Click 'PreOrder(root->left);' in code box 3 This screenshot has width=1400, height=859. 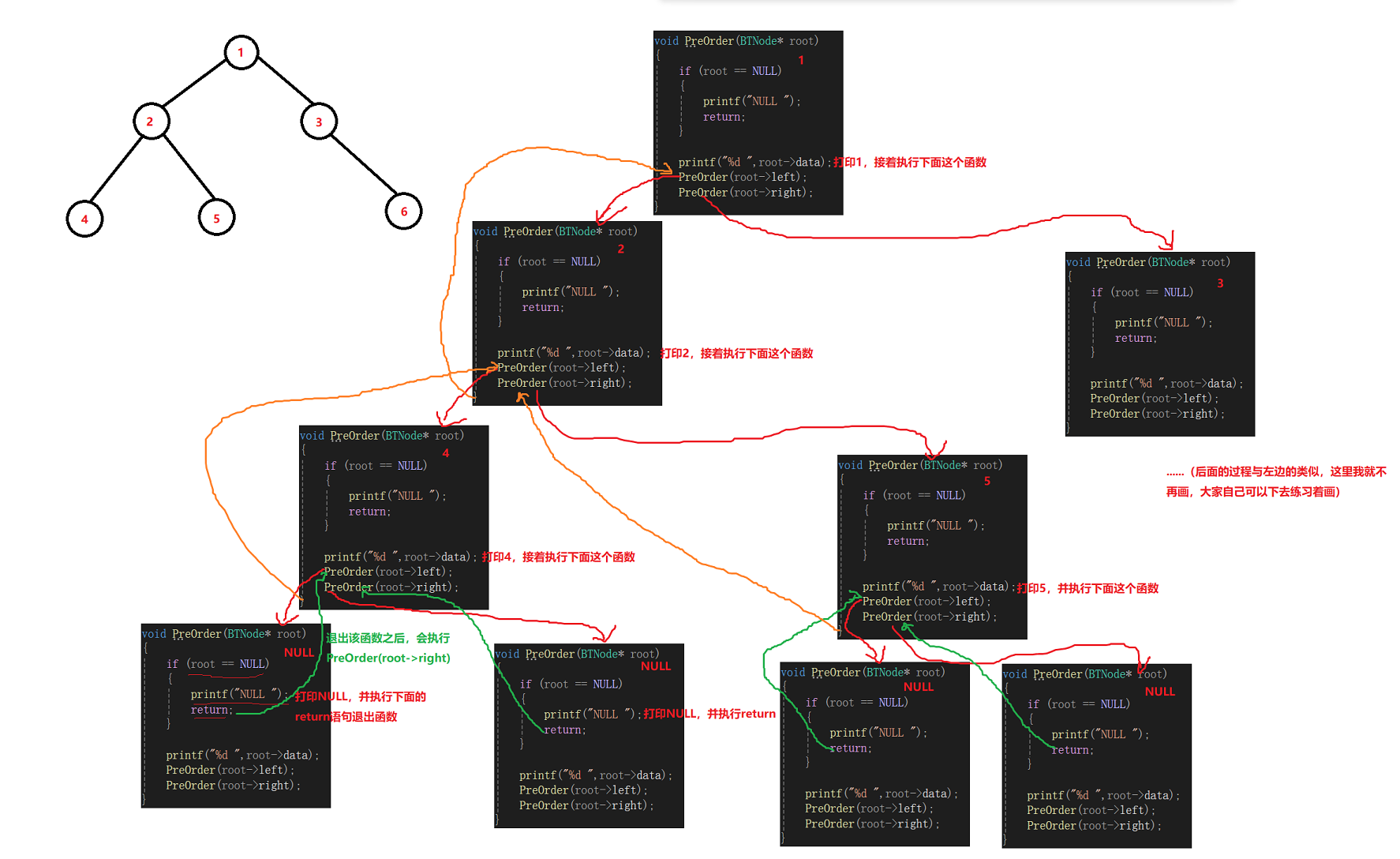1155,399
